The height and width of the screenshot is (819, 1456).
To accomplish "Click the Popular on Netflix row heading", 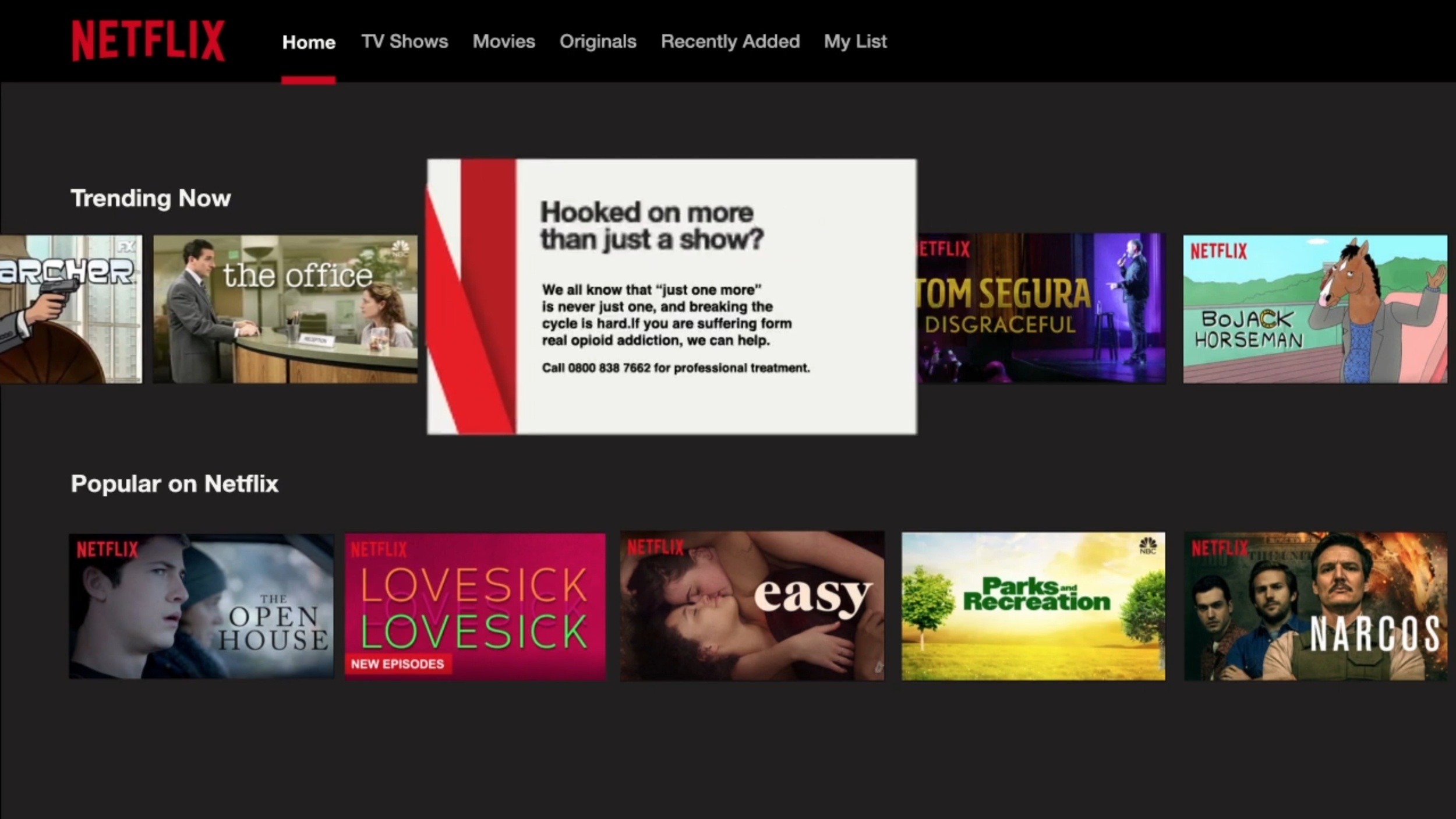I will pyautogui.click(x=175, y=483).
